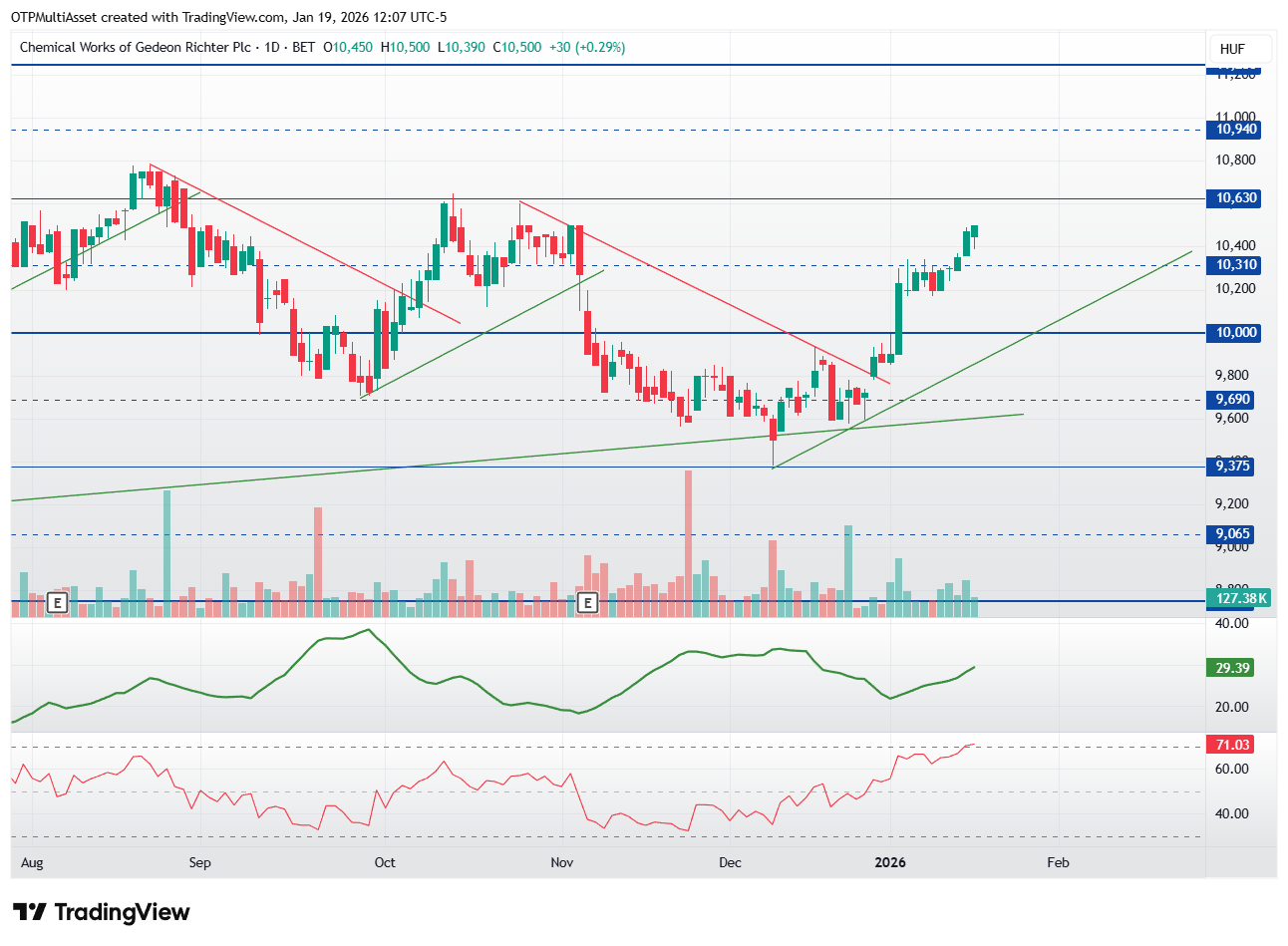
Task: Click the Chemical Works of Gedeon Richter title
Action: [x=135, y=47]
